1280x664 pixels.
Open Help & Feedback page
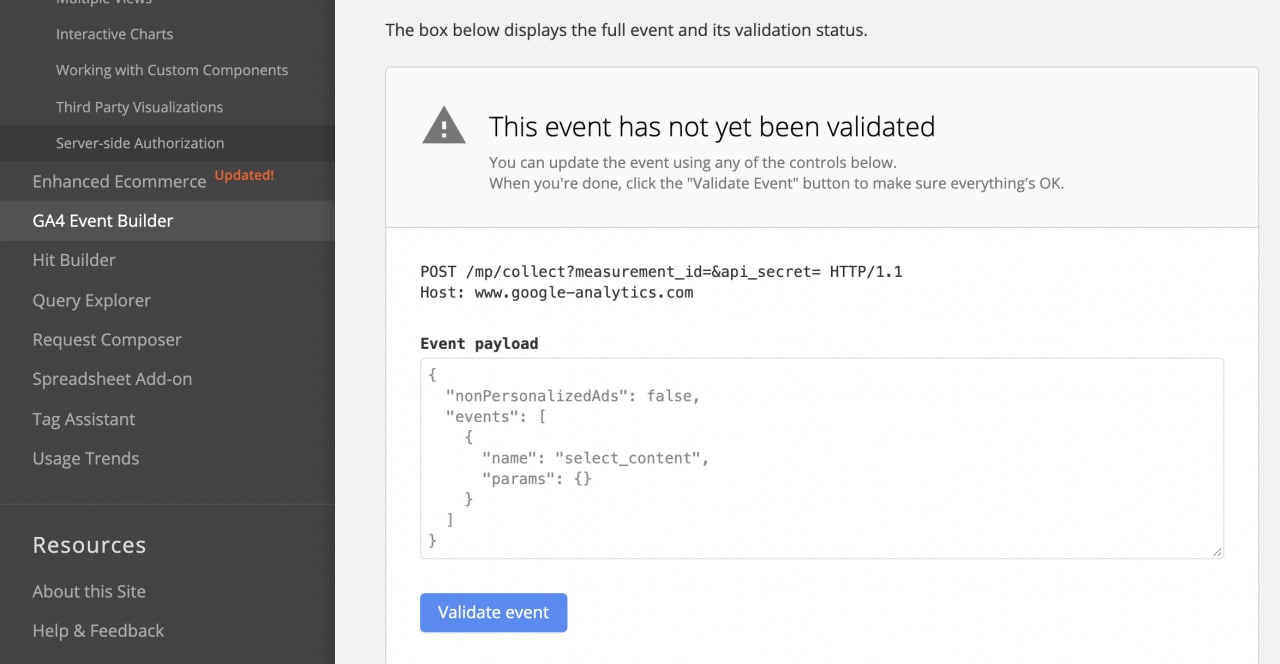98,631
